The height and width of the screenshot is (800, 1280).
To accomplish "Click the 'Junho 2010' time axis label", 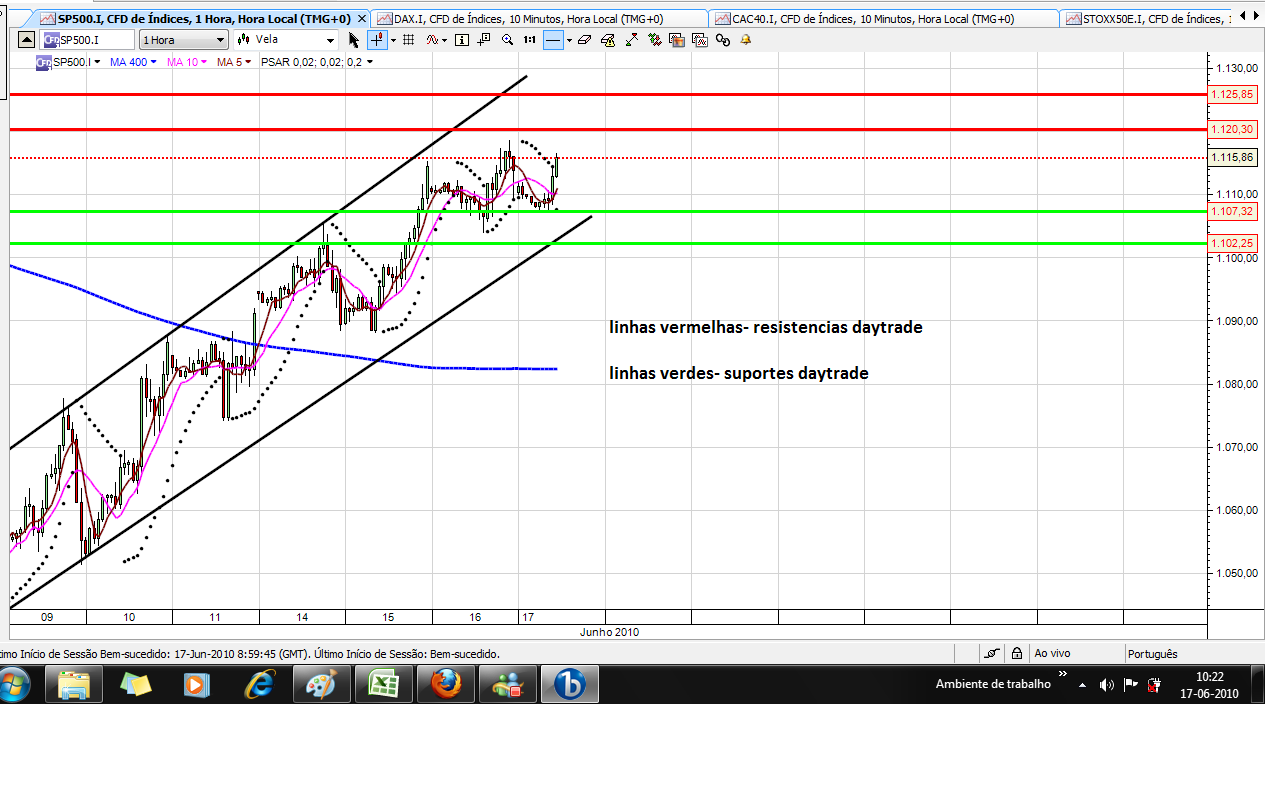I will [x=609, y=632].
